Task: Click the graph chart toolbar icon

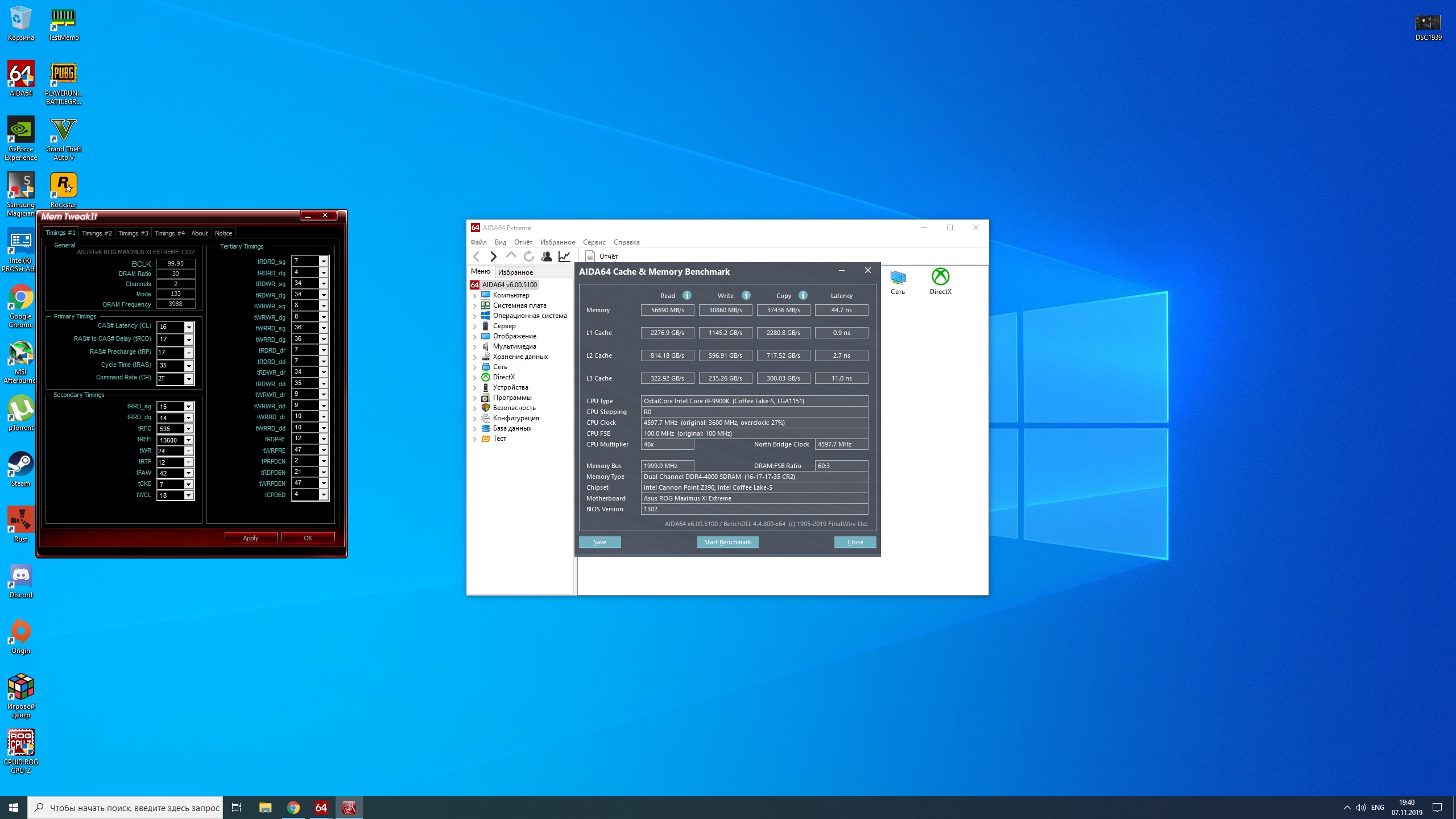Action: click(x=564, y=257)
